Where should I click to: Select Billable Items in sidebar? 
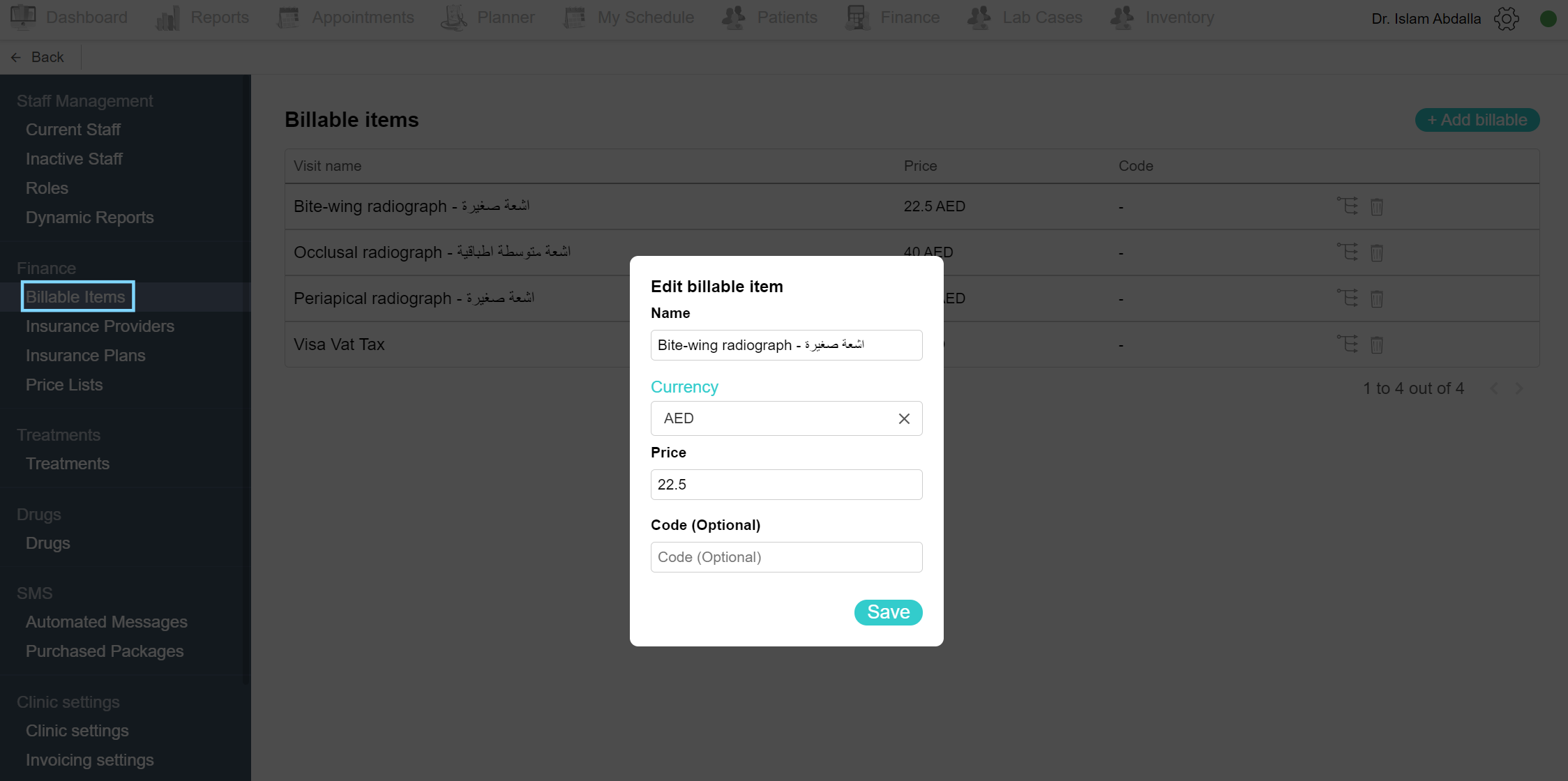point(75,297)
